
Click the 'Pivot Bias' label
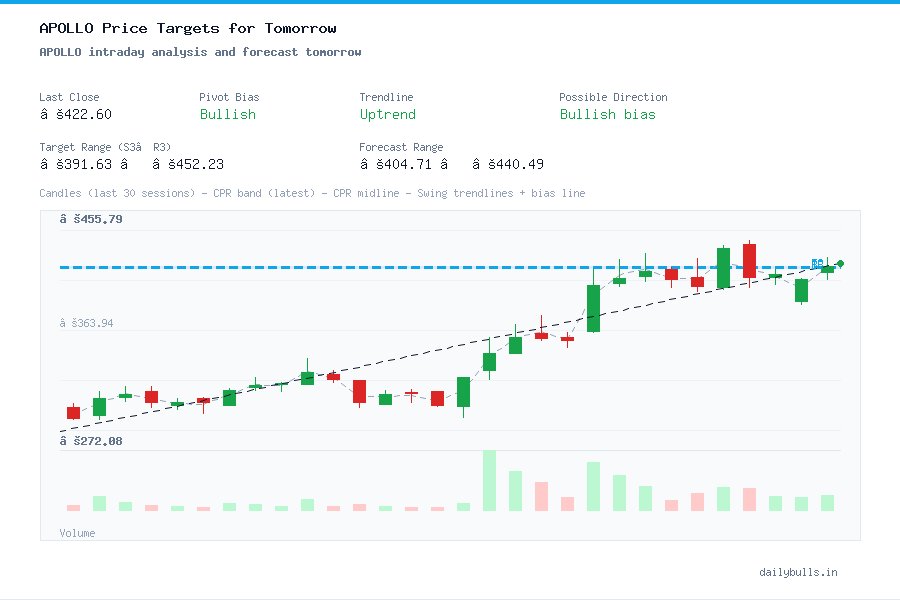[x=229, y=97]
